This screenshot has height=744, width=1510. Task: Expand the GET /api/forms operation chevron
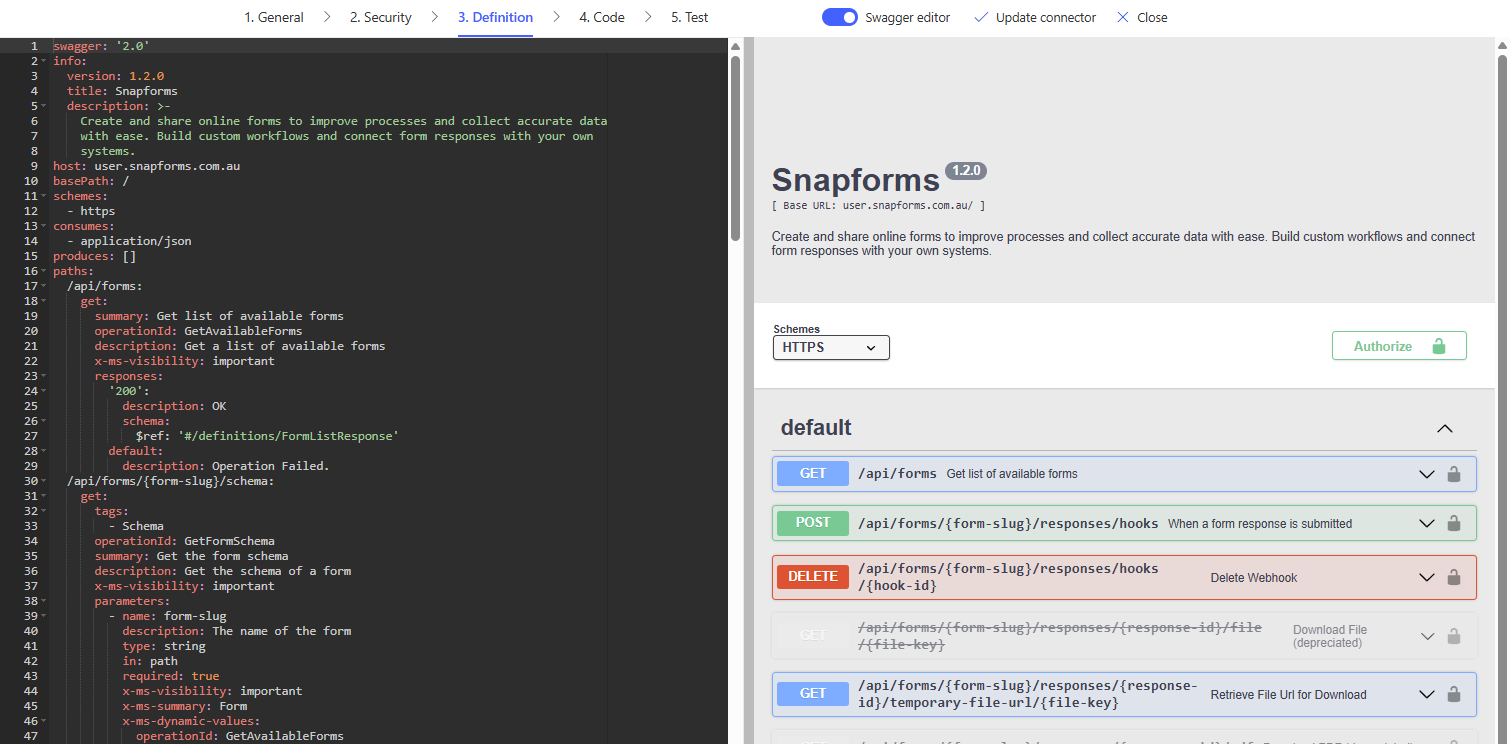click(x=1427, y=474)
